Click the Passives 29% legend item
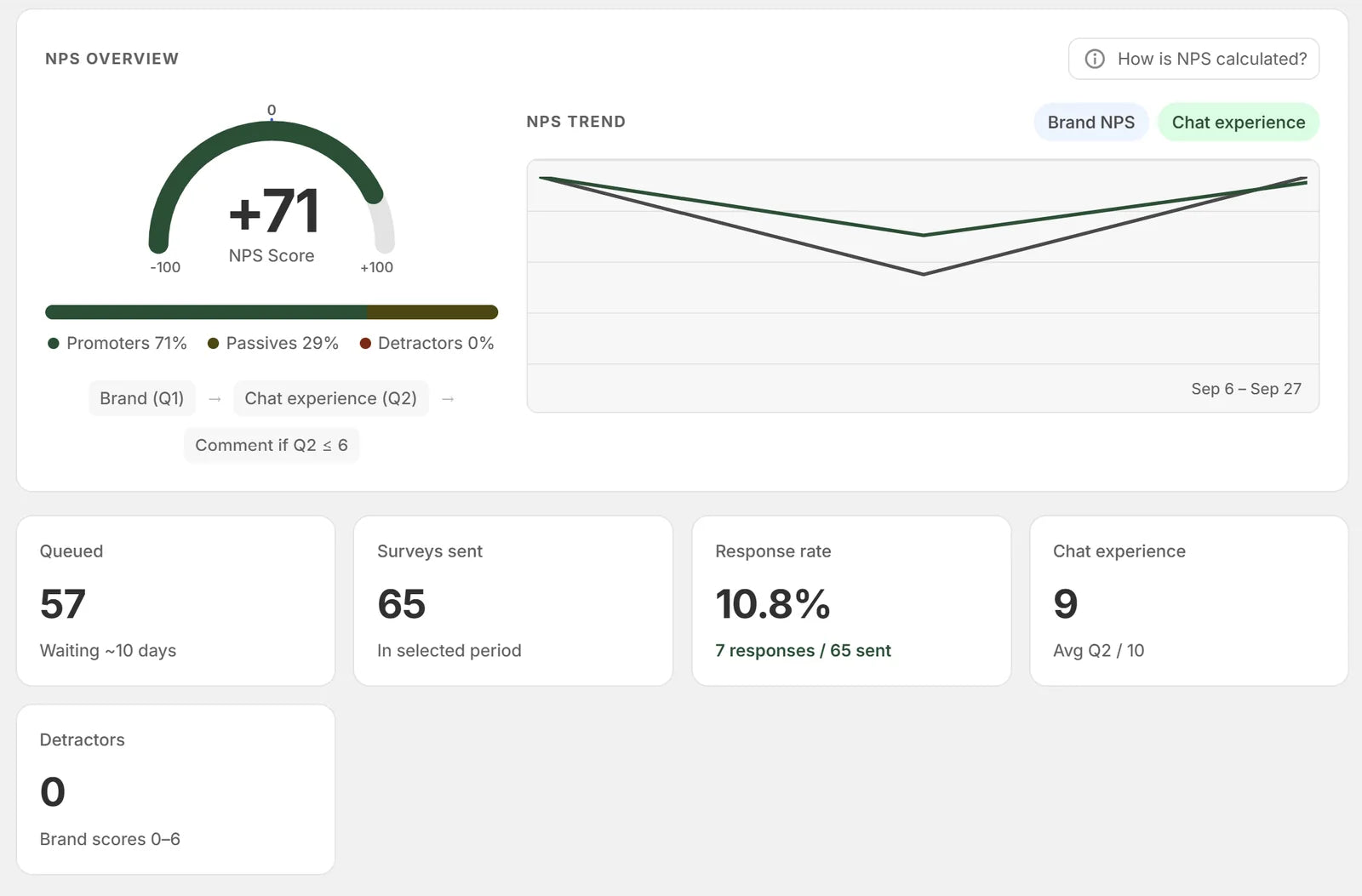1362x896 pixels. coord(273,343)
